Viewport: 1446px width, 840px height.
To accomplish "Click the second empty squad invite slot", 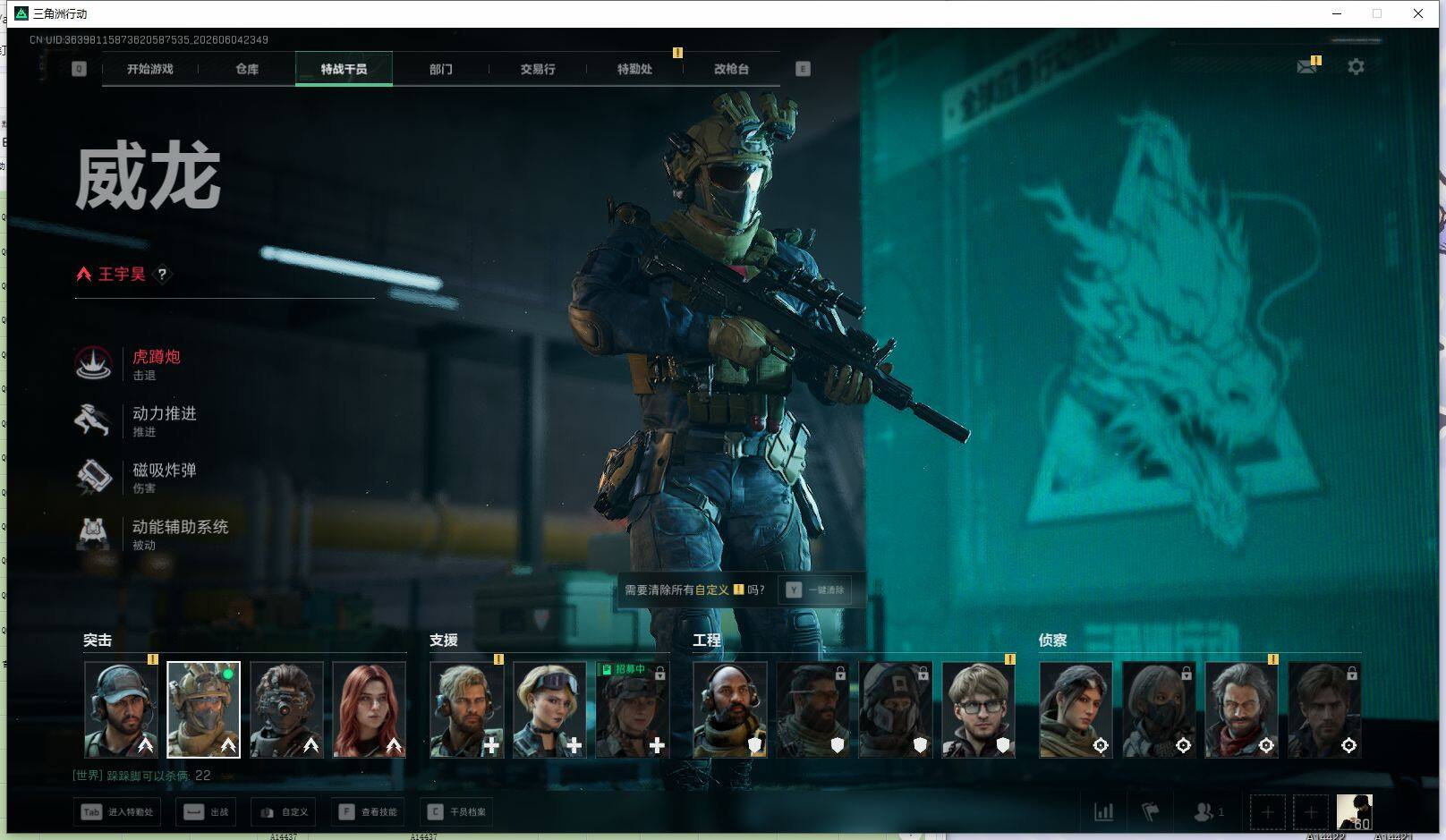I will [1311, 812].
